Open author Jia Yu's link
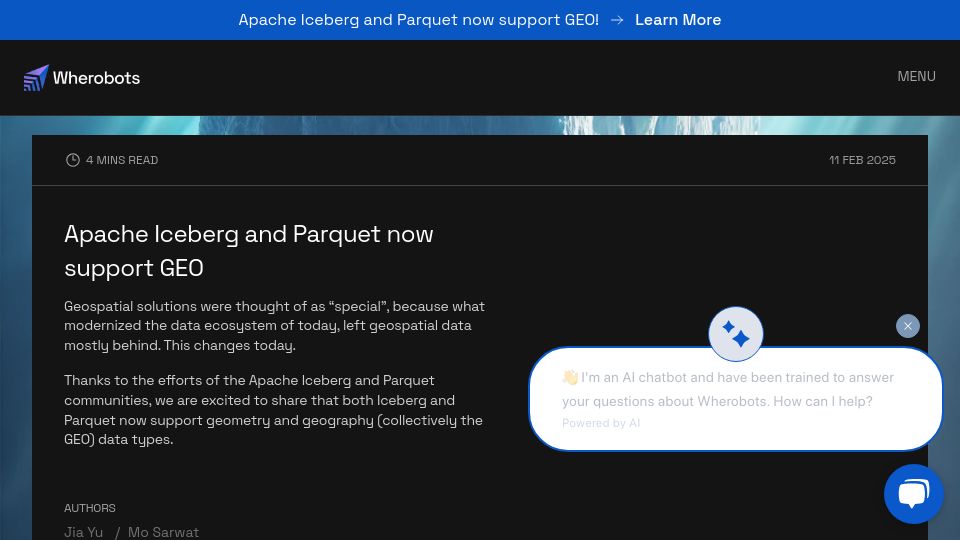The height and width of the screenshot is (540, 960). (83, 532)
